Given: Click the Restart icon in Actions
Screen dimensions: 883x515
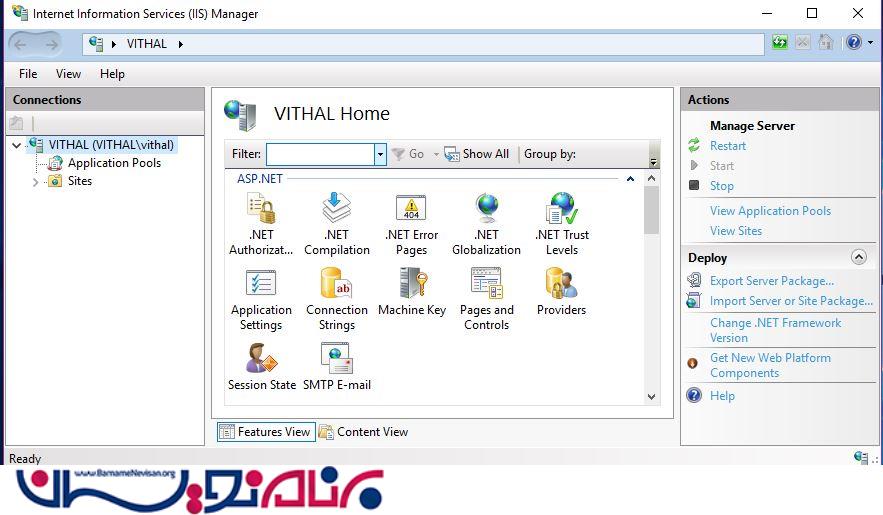Looking at the screenshot, I should 694,145.
